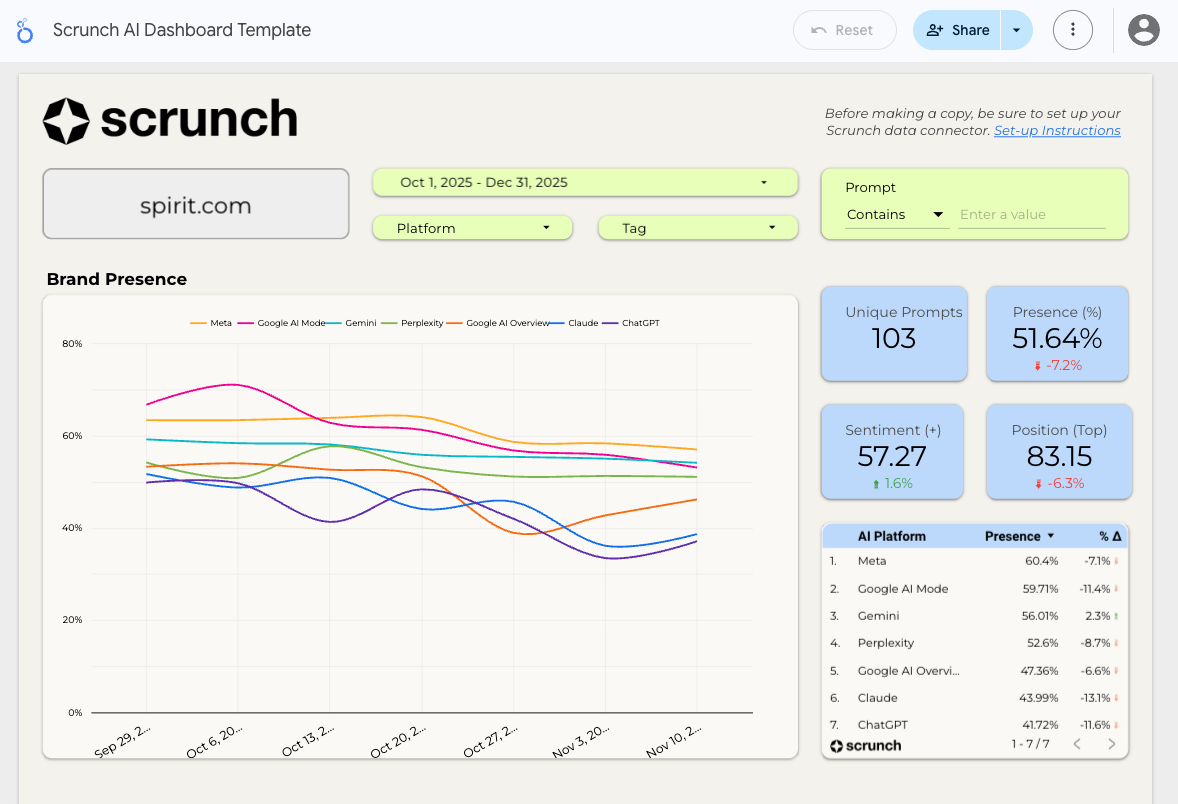Select the Claude table row
This screenshot has height=804, width=1178.
pos(974,698)
